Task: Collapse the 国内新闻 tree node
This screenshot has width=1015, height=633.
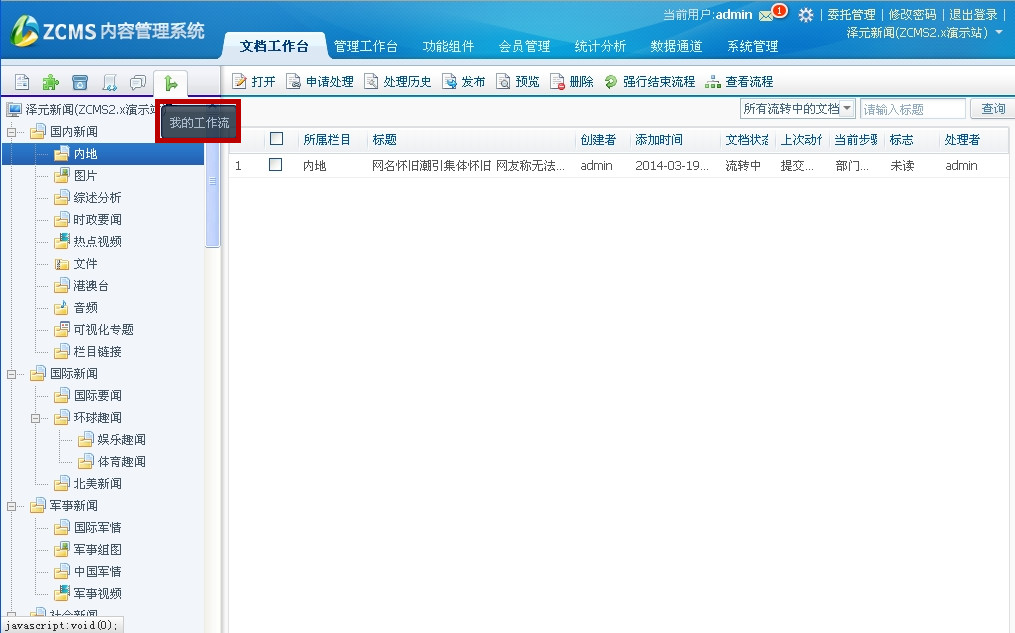Action: coord(13,132)
